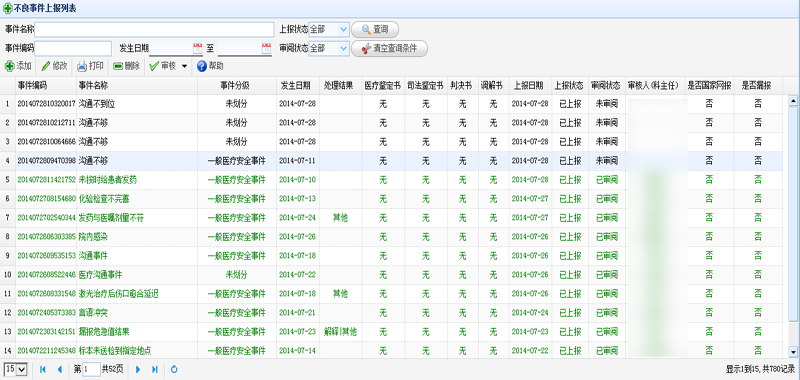This screenshot has width=800, height=380.
Task: Select the 发药与医嘱剂量不符 event
Action: click(x=111, y=218)
